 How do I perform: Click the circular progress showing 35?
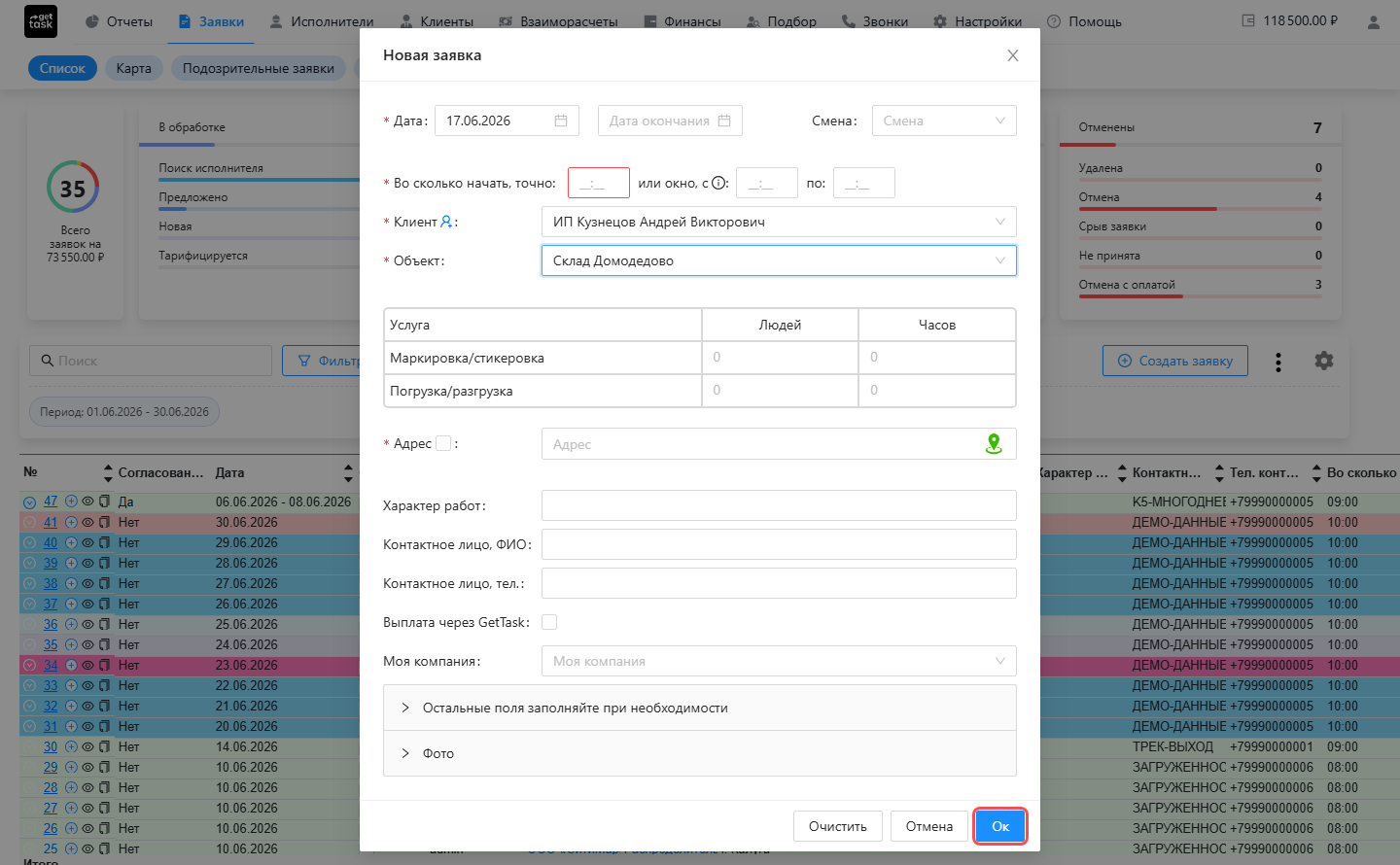73,188
